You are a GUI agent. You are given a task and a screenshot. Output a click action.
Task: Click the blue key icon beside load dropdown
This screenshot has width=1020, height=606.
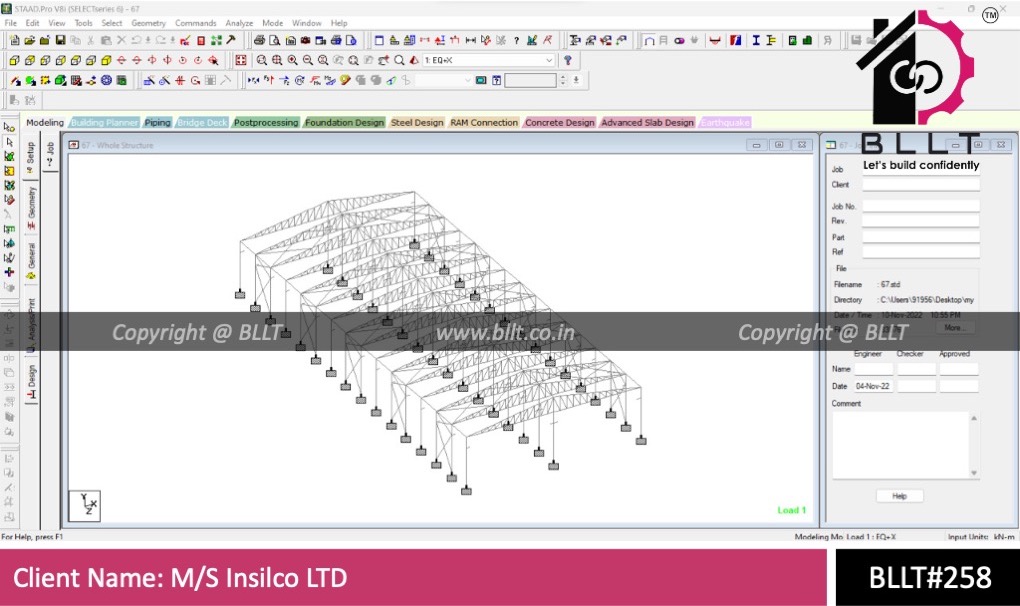coord(568,60)
